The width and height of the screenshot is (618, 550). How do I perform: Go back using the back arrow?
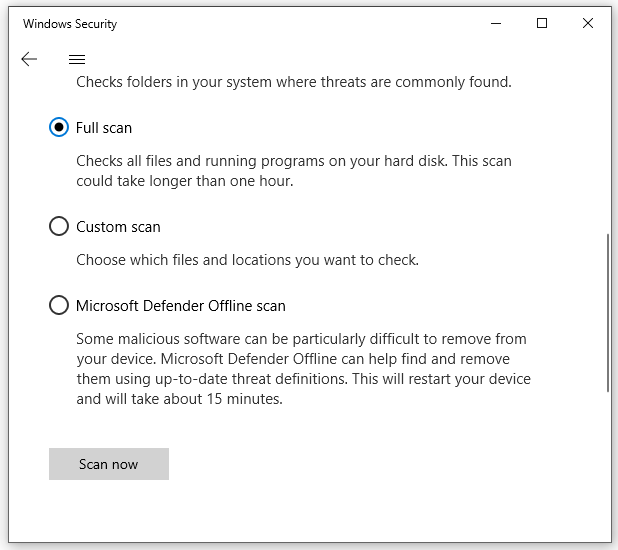[29, 60]
